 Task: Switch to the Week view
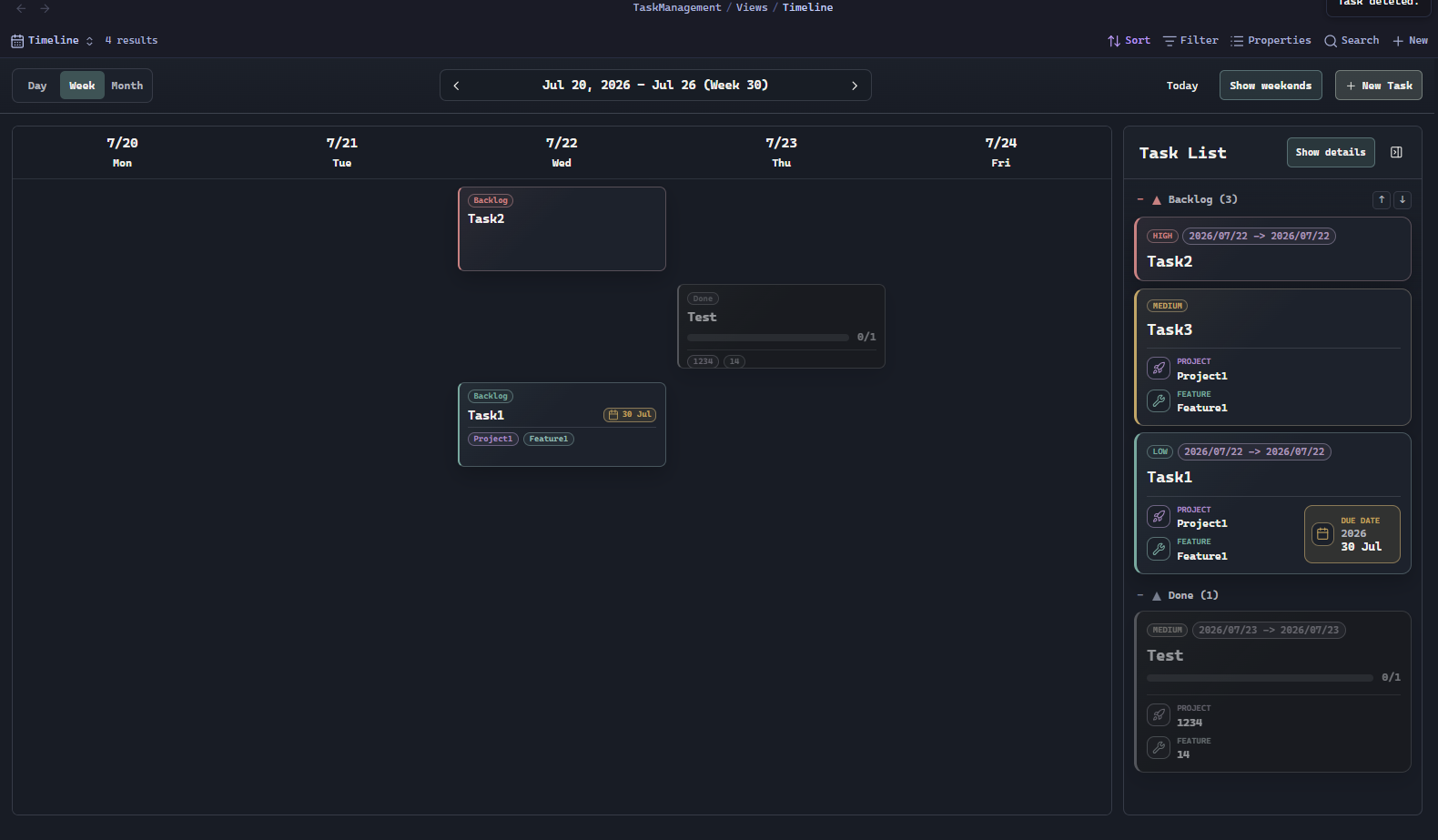point(82,86)
